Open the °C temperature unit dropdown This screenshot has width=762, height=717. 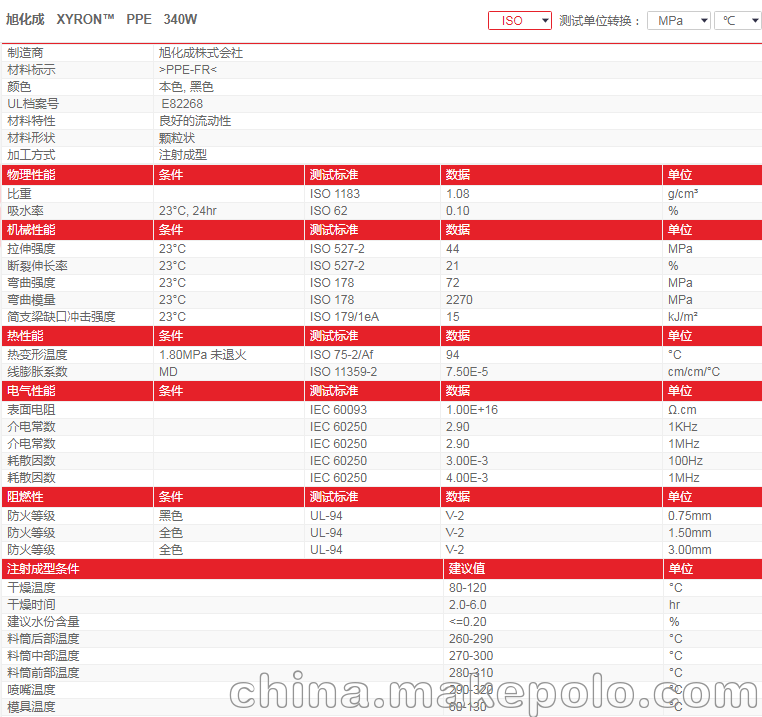[738, 20]
